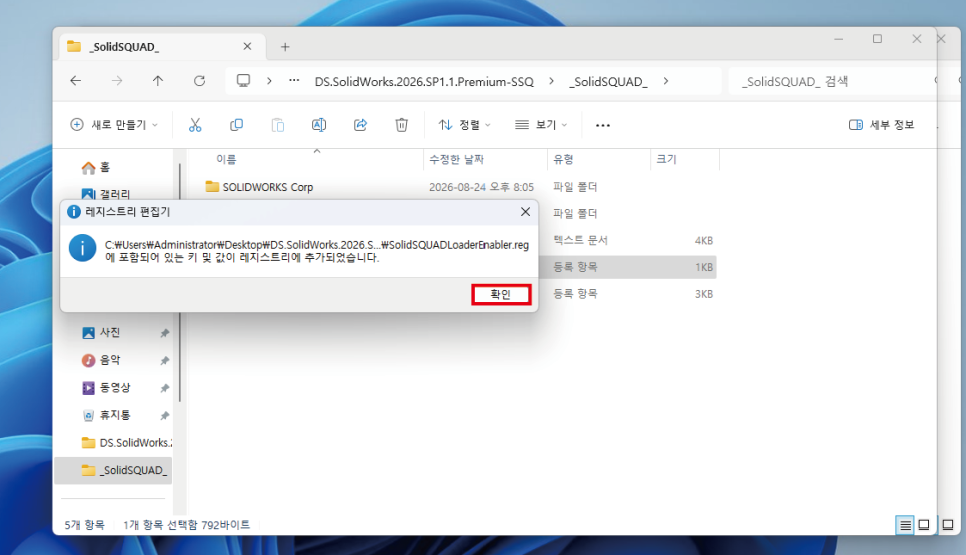This screenshot has height=555, width=966.
Task: Click the date 2026-08-24 오후 8:05
Action: click(481, 187)
